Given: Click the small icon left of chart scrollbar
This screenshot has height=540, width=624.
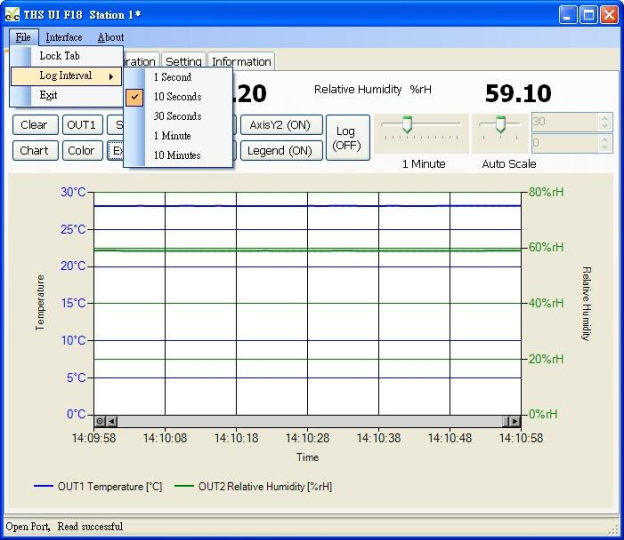Looking at the screenshot, I should click(99, 421).
